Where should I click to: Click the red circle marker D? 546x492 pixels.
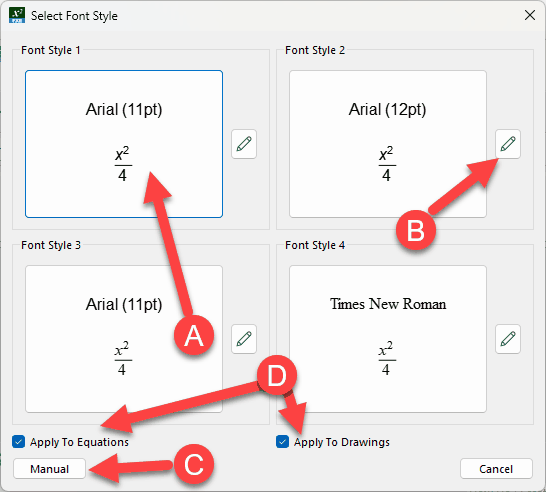(277, 375)
